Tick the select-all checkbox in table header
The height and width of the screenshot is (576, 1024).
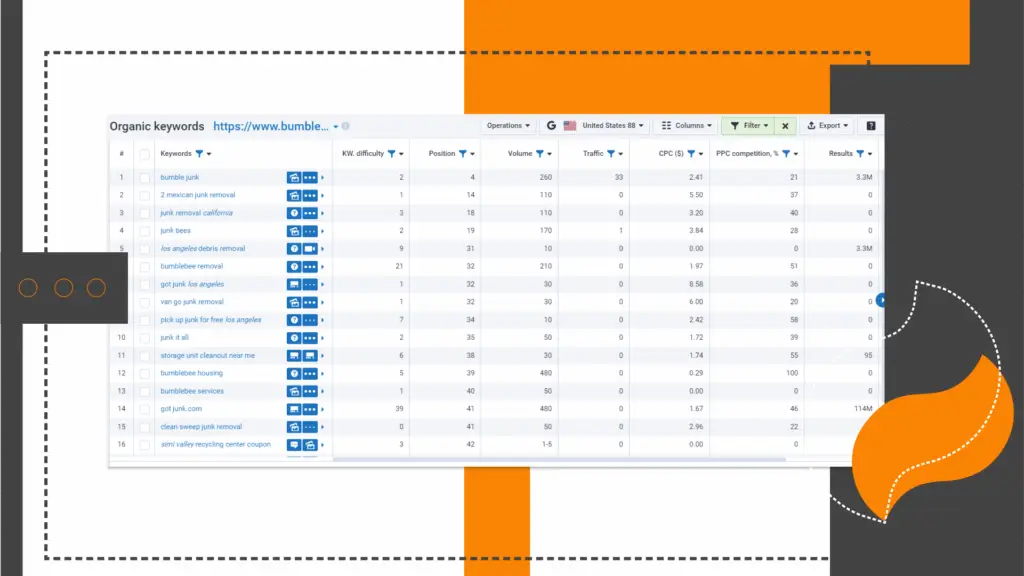point(145,154)
